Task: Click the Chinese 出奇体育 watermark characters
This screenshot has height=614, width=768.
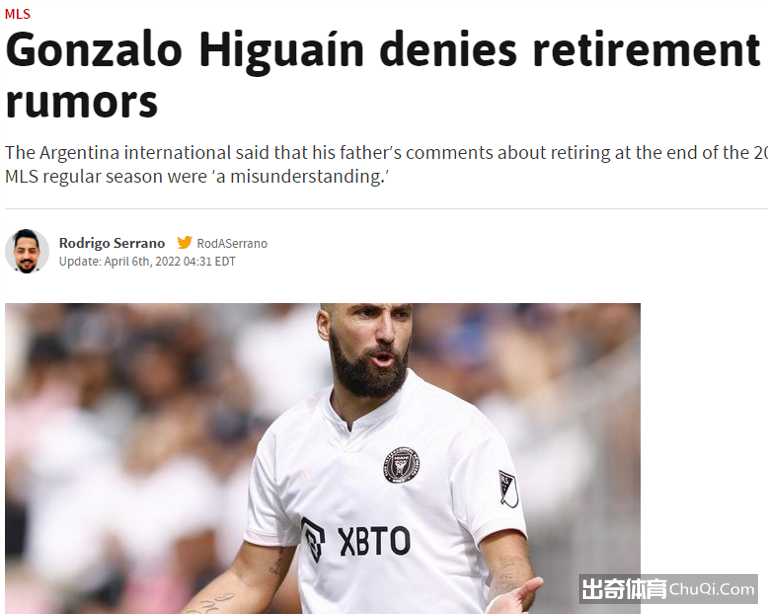Action: click(624, 589)
